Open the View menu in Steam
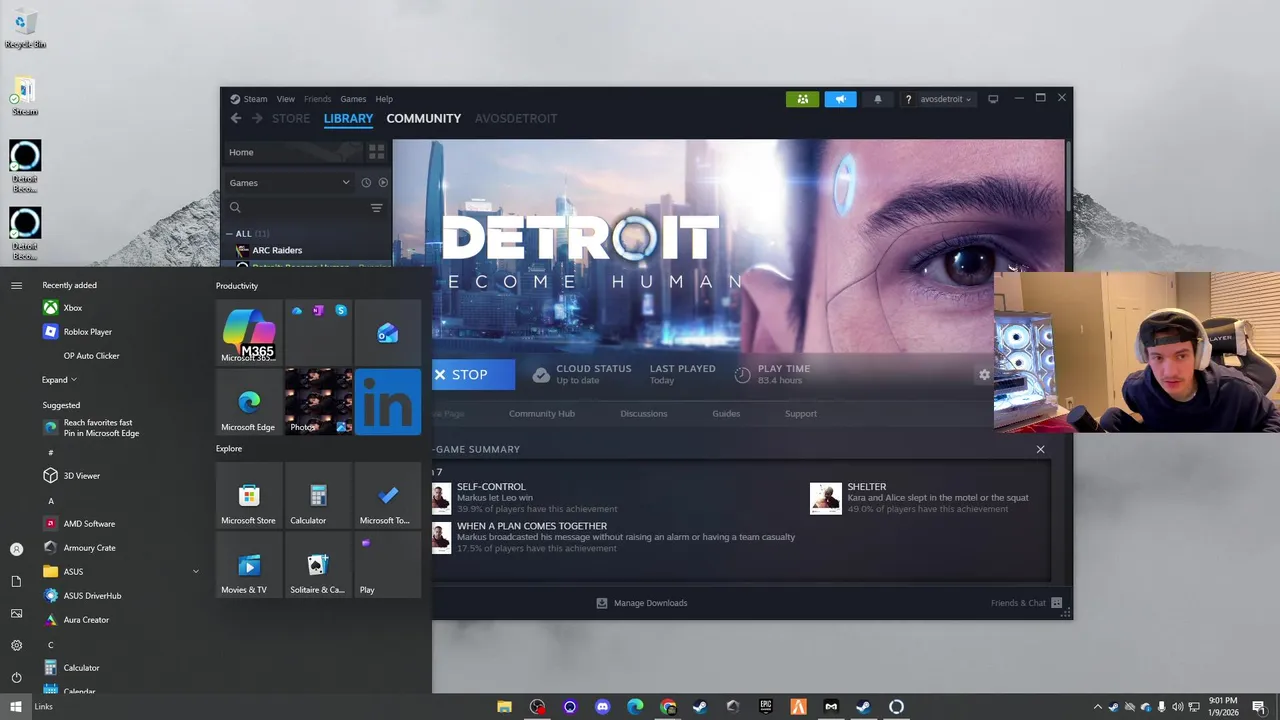Image resolution: width=1280 pixels, height=720 pixels. tap(286, 99)
